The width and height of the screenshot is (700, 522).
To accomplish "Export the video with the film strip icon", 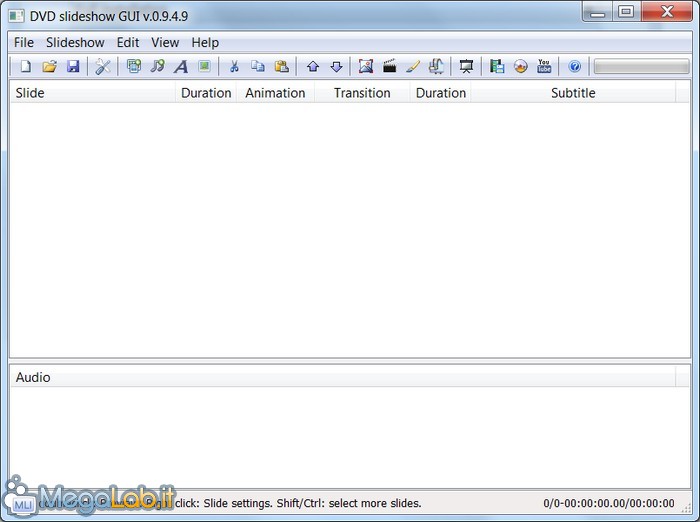I will pyautogui.click(x=497, y=67).
